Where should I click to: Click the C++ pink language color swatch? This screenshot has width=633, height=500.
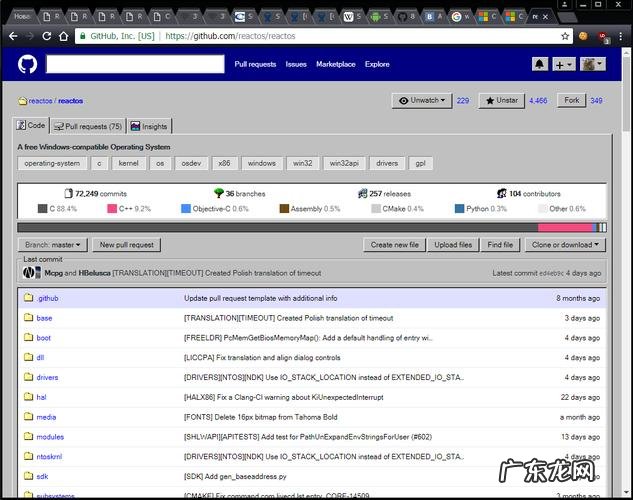(112, 209)
